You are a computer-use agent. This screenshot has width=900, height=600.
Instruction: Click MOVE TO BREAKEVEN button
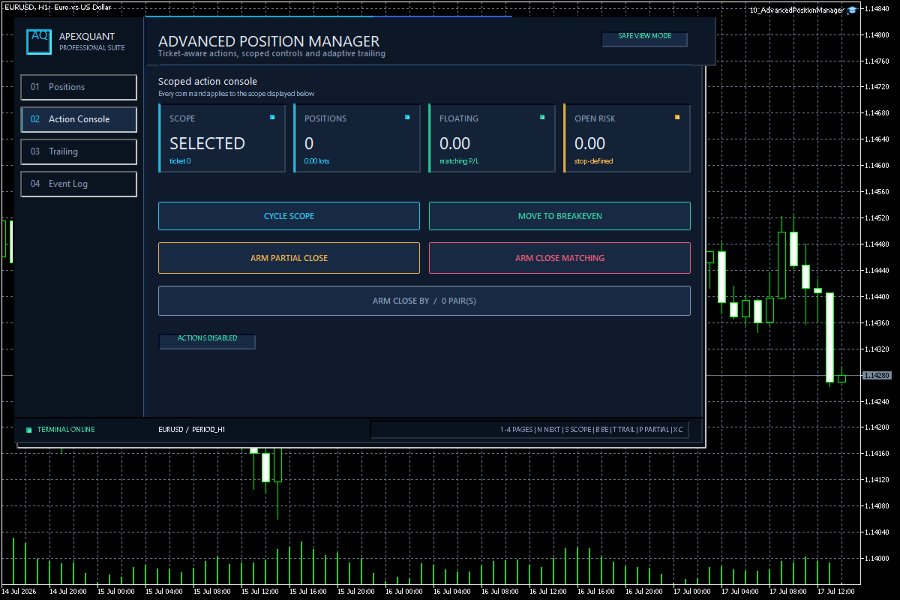pos(560,216)
